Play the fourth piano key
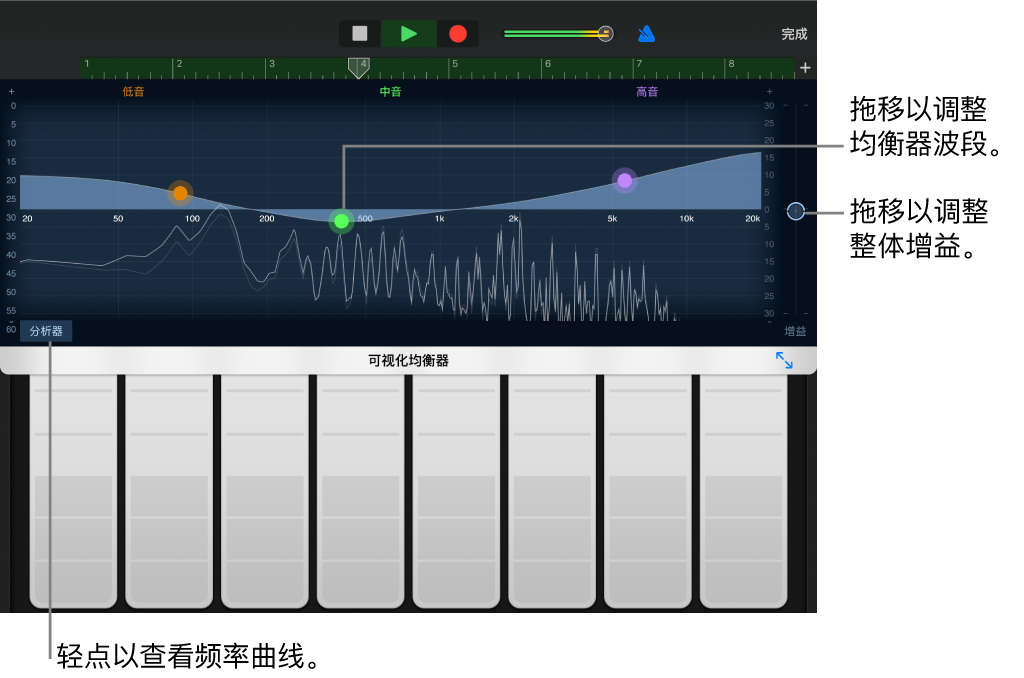This screenshot has width=1024, height=678. click(x=360, y=491)
